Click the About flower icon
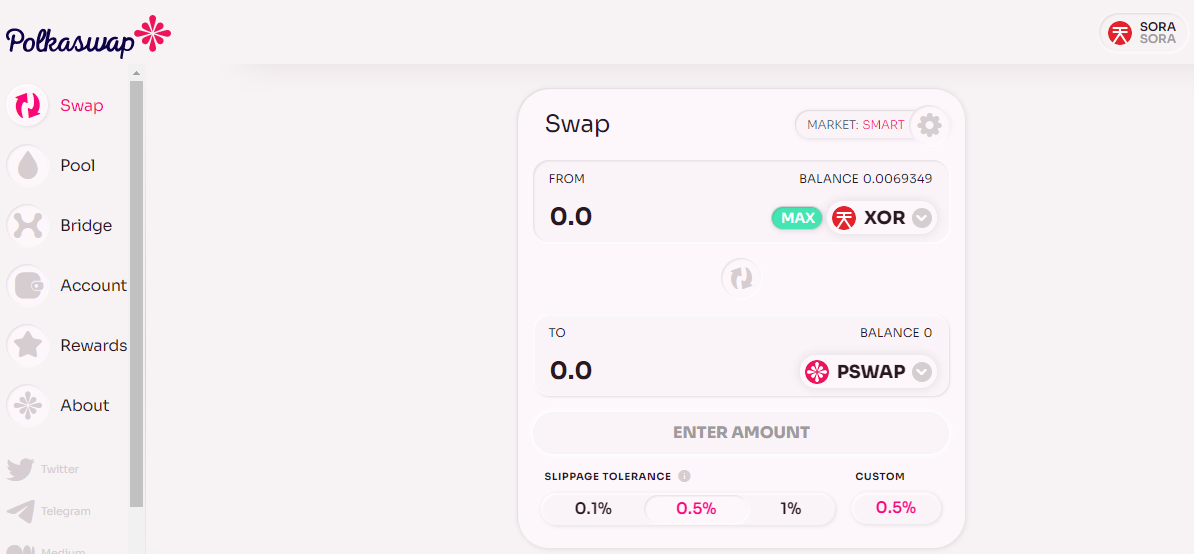Viewport: 1194px width, 554px height. [28, 405]
